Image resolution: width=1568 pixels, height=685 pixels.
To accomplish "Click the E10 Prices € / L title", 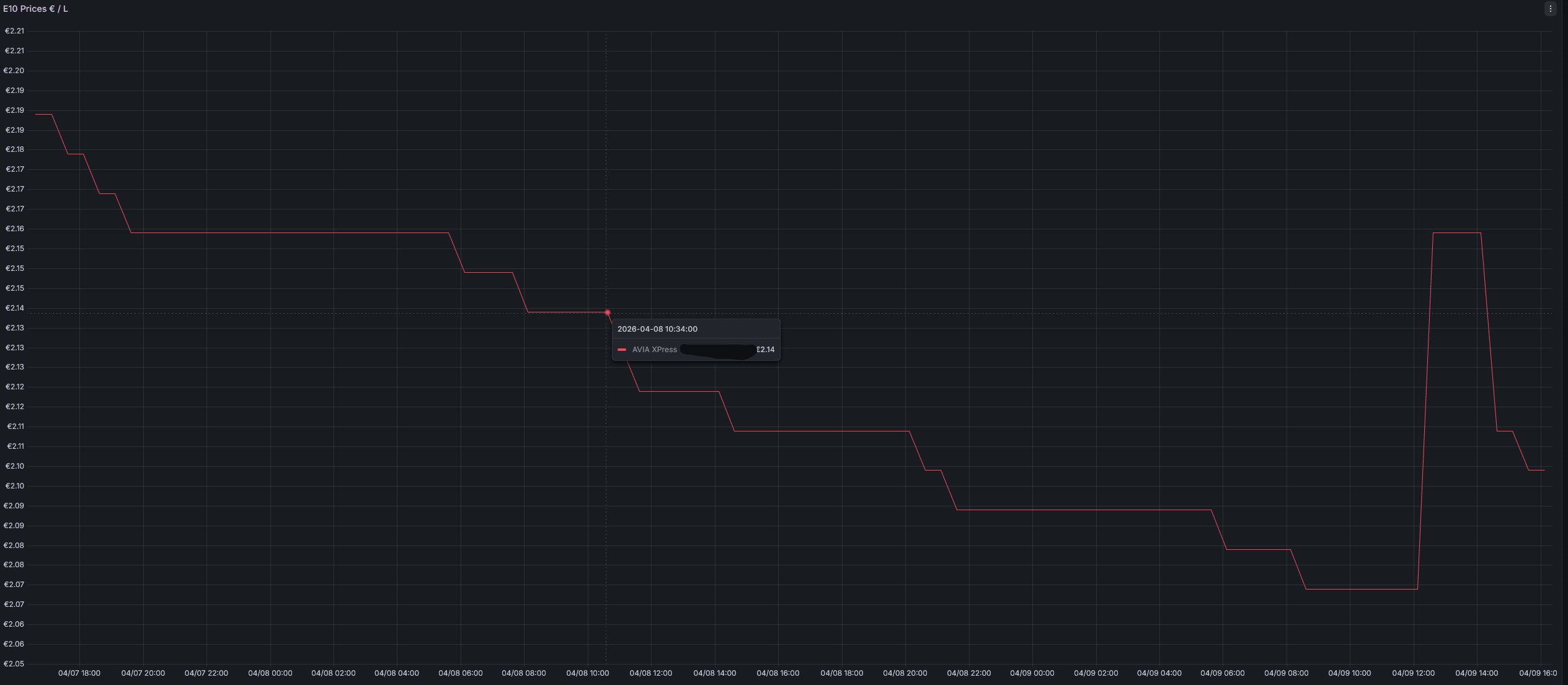I will click(35, 9).
